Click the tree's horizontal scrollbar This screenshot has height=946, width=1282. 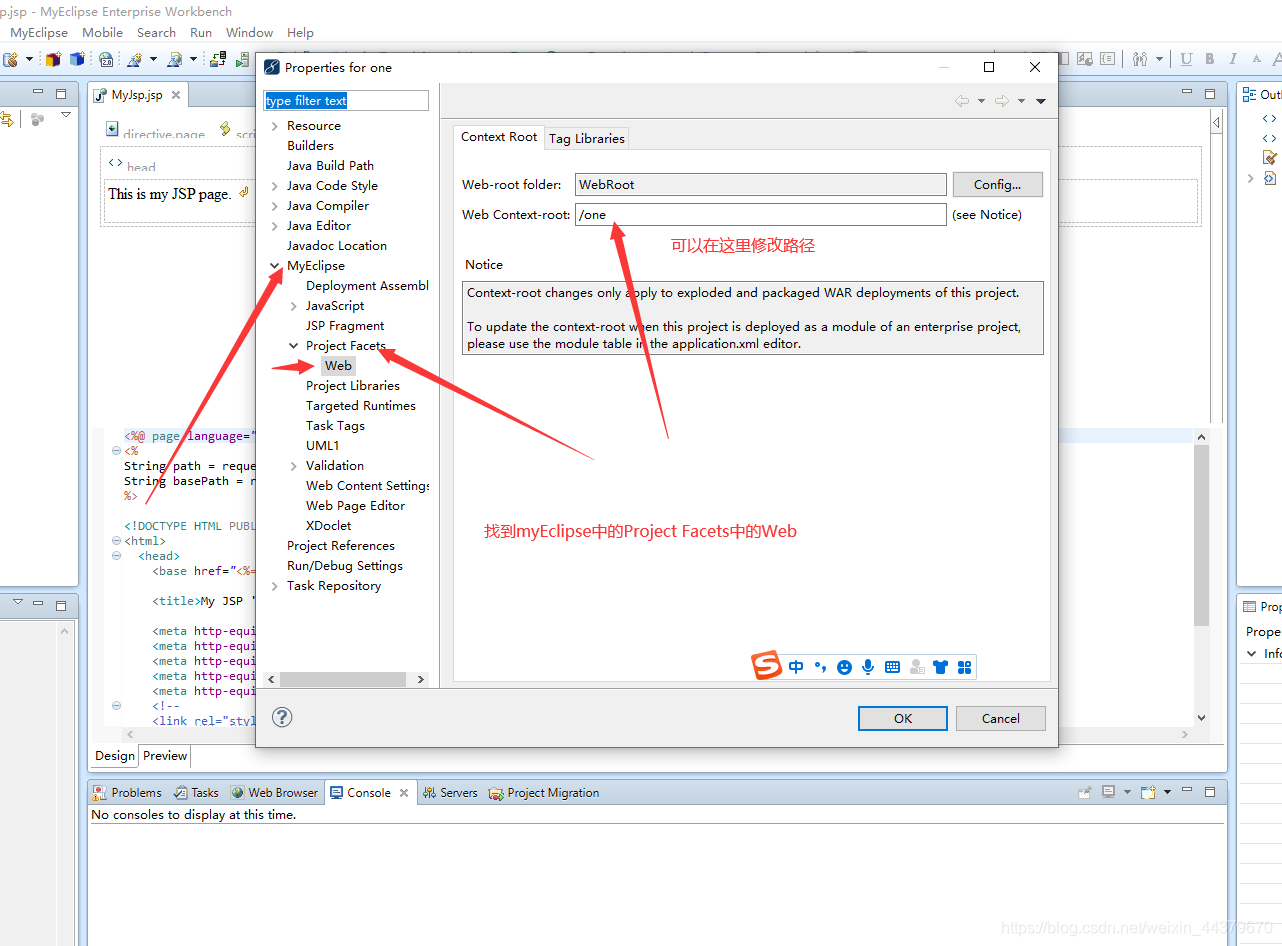pos(343,679)
